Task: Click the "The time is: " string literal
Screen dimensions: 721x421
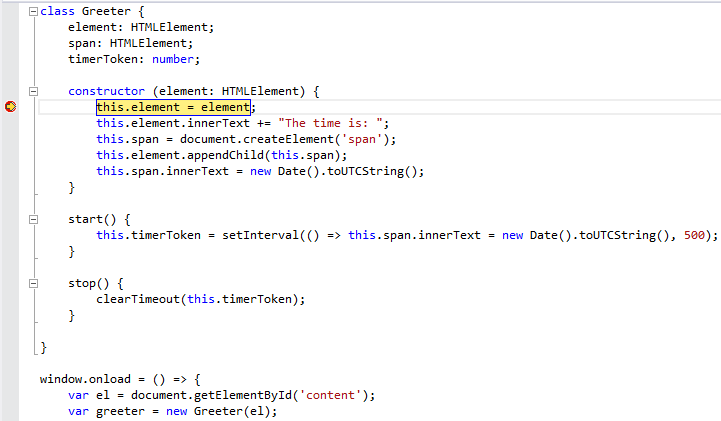Action: coord(330,123)
